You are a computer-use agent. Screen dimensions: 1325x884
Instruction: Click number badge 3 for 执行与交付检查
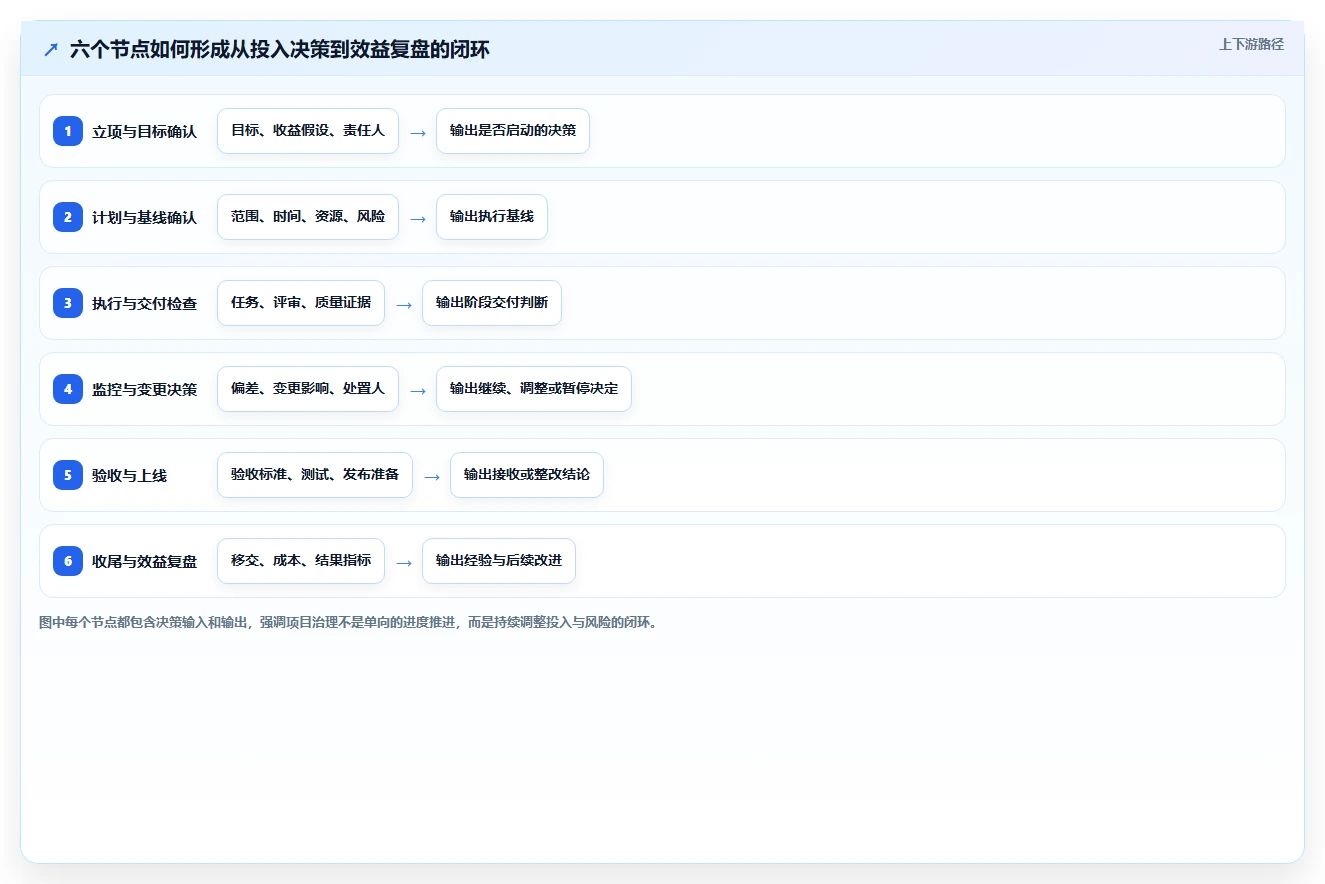point(68,303)
